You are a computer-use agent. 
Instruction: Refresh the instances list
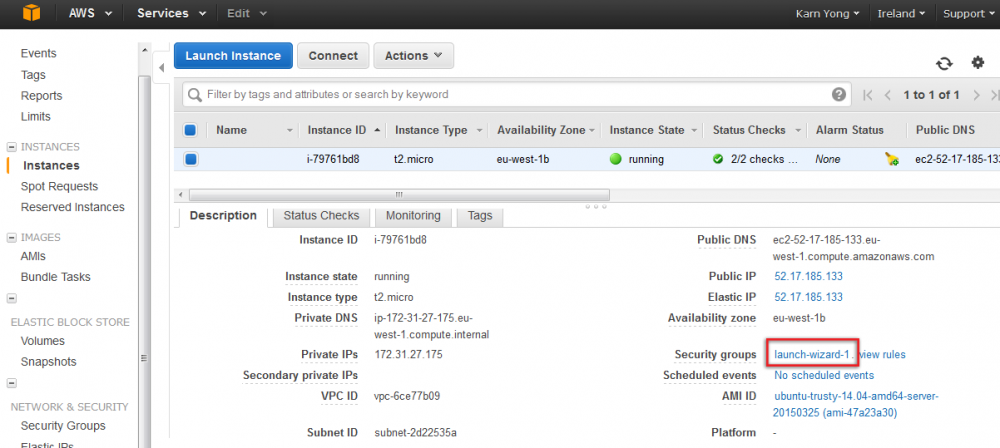pos(944,63)
